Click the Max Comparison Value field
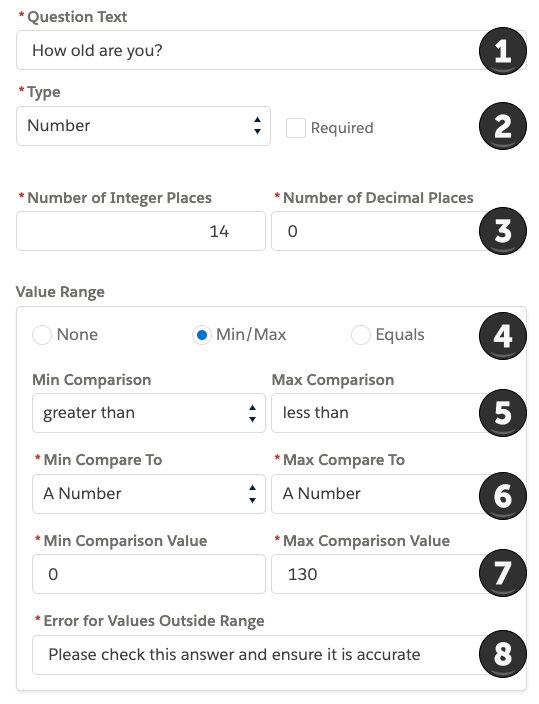This screenshot has width=539, height=704. (376, 574)
